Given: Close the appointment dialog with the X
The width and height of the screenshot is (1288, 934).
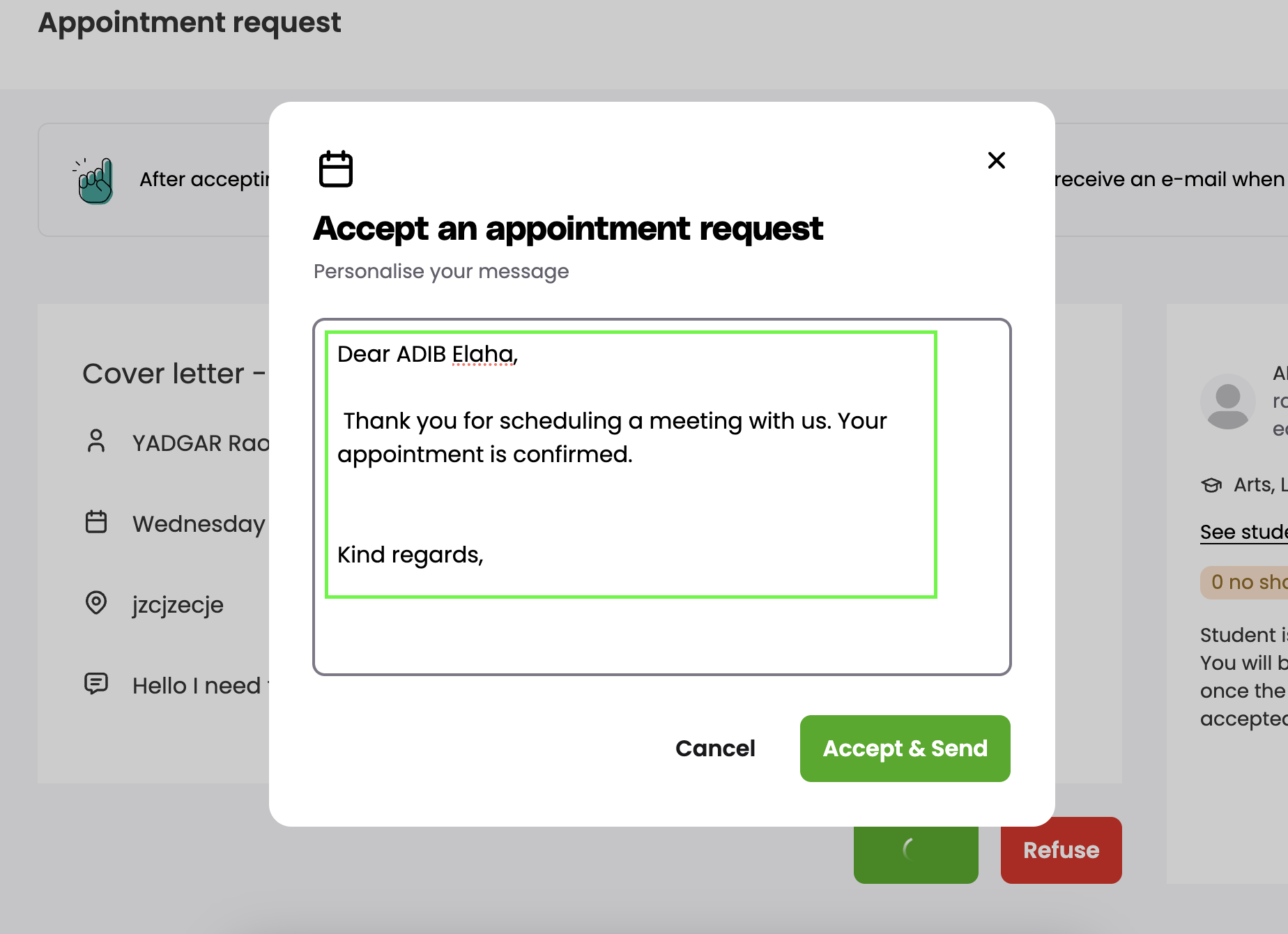Looking at the screenshot, I should click(x=997, y=160).
